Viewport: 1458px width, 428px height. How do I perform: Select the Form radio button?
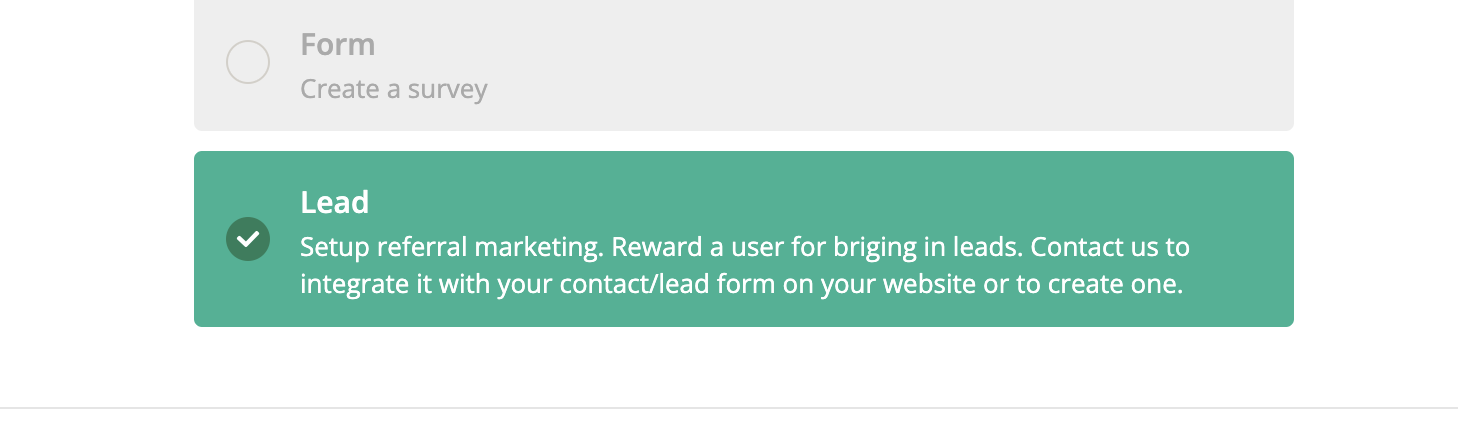click(x=248, y=62)
